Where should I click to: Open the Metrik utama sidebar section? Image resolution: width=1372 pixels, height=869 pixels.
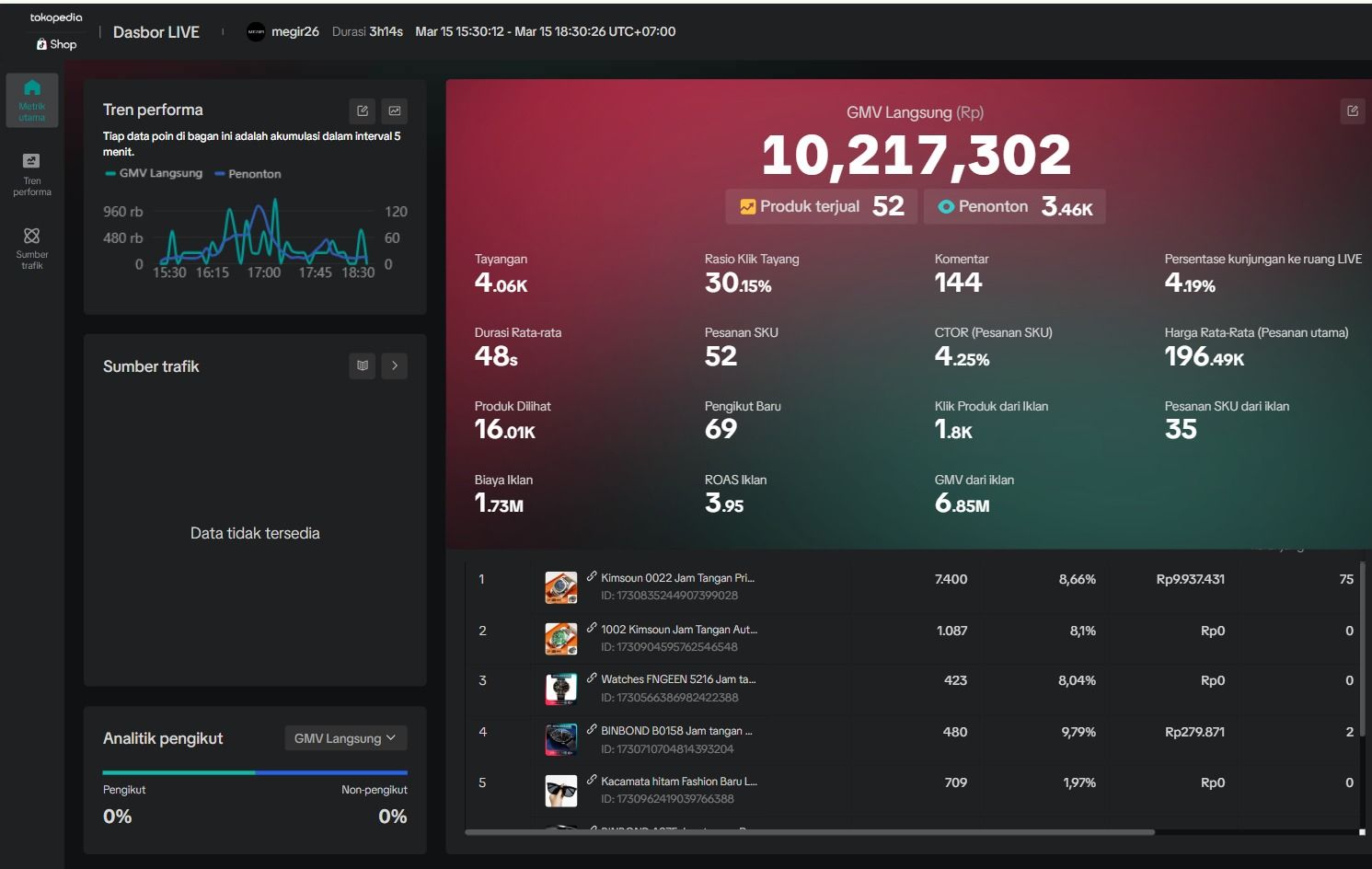point(32,100)
